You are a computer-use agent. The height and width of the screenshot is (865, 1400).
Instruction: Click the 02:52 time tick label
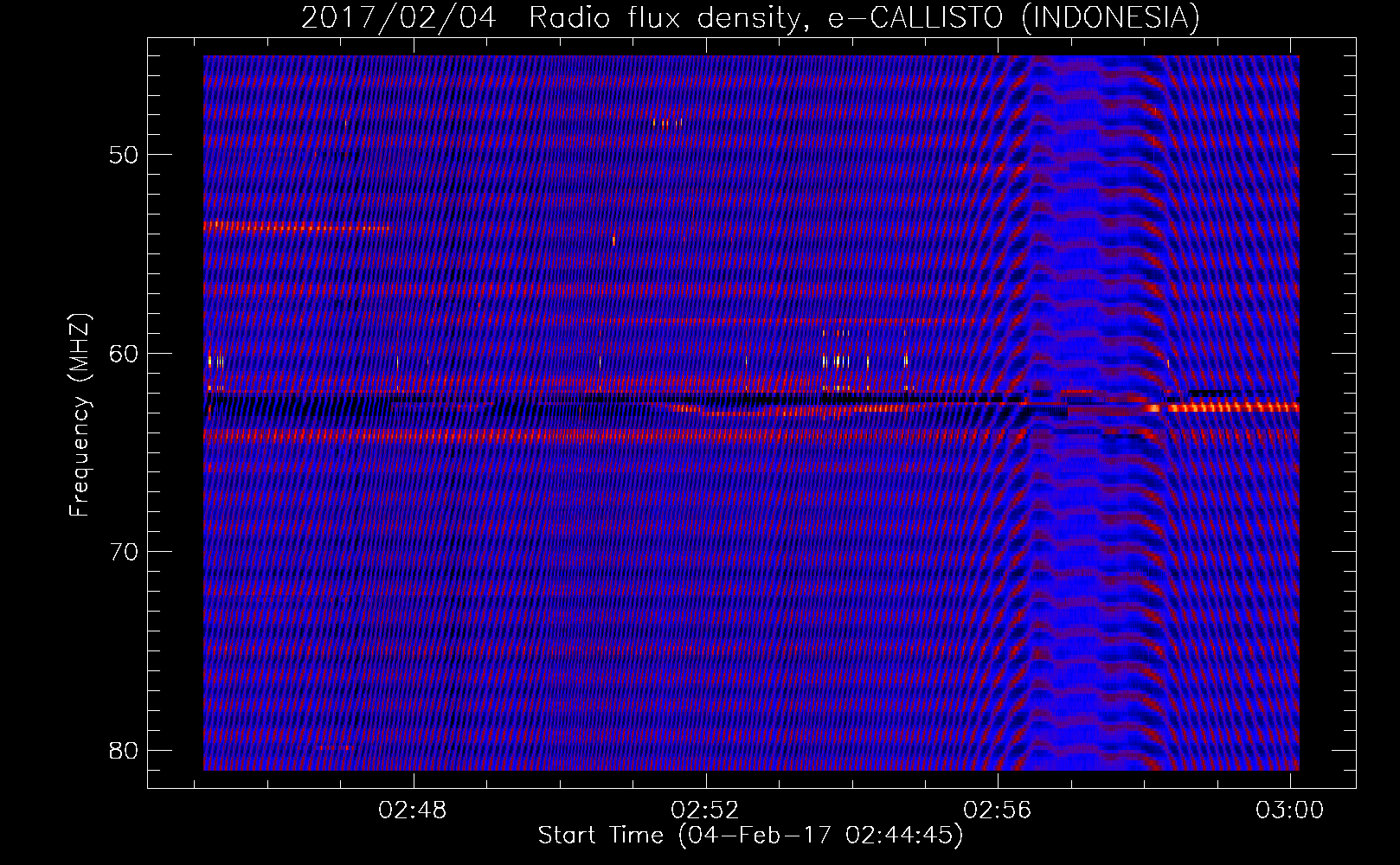click(705, 811)
